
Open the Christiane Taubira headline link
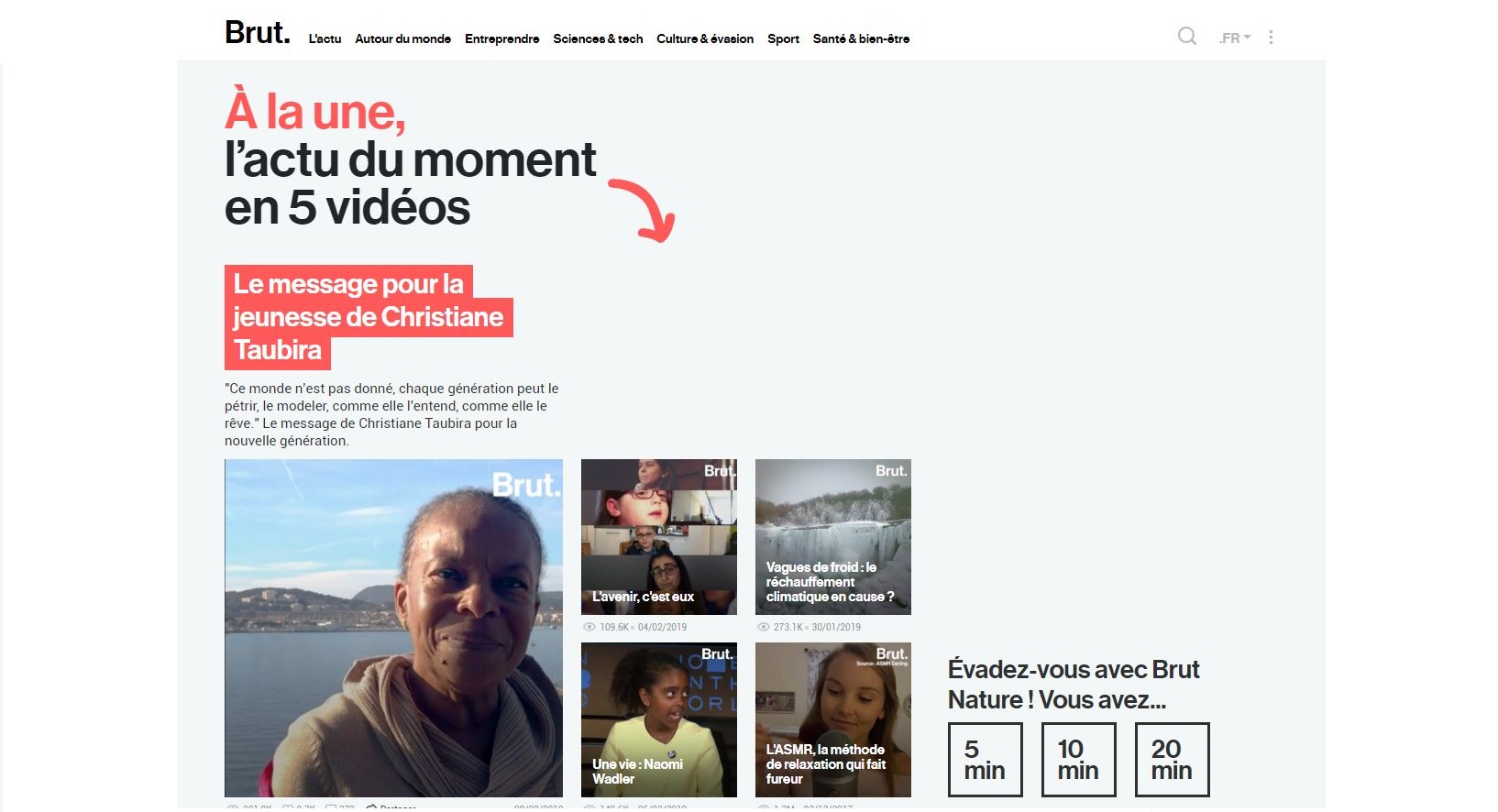368,317
